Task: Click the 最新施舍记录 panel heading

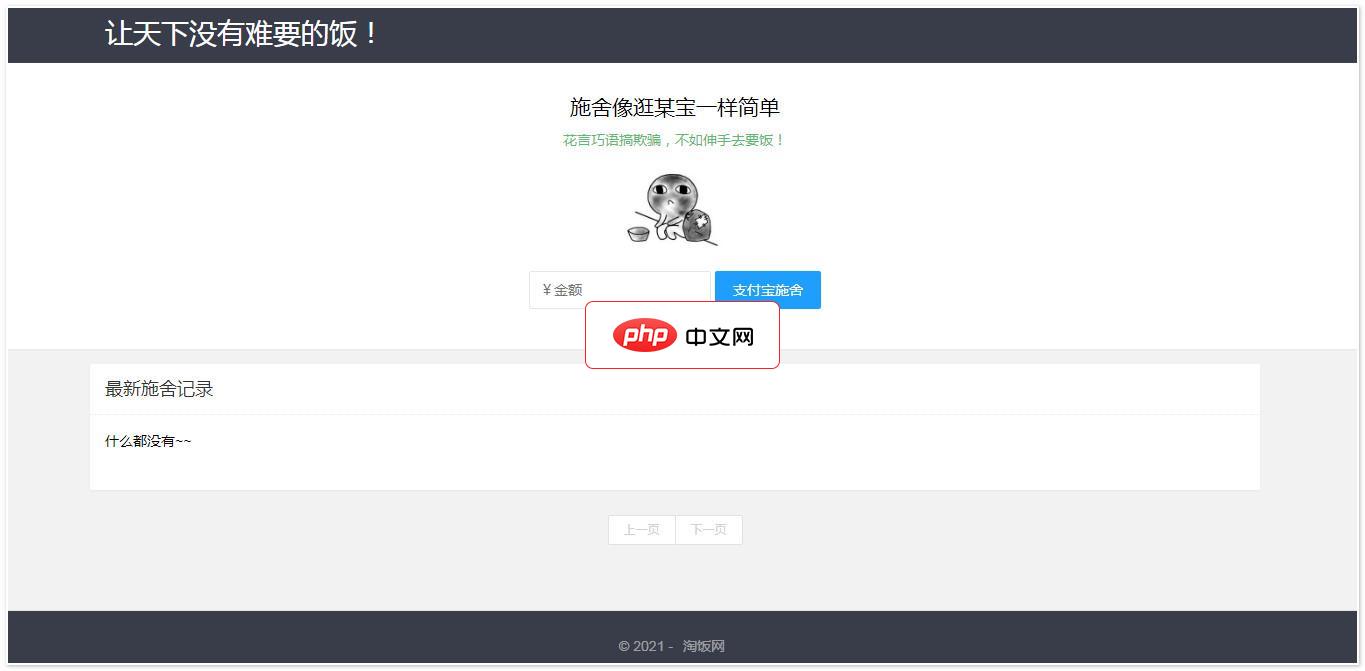Action: (159, 389)
